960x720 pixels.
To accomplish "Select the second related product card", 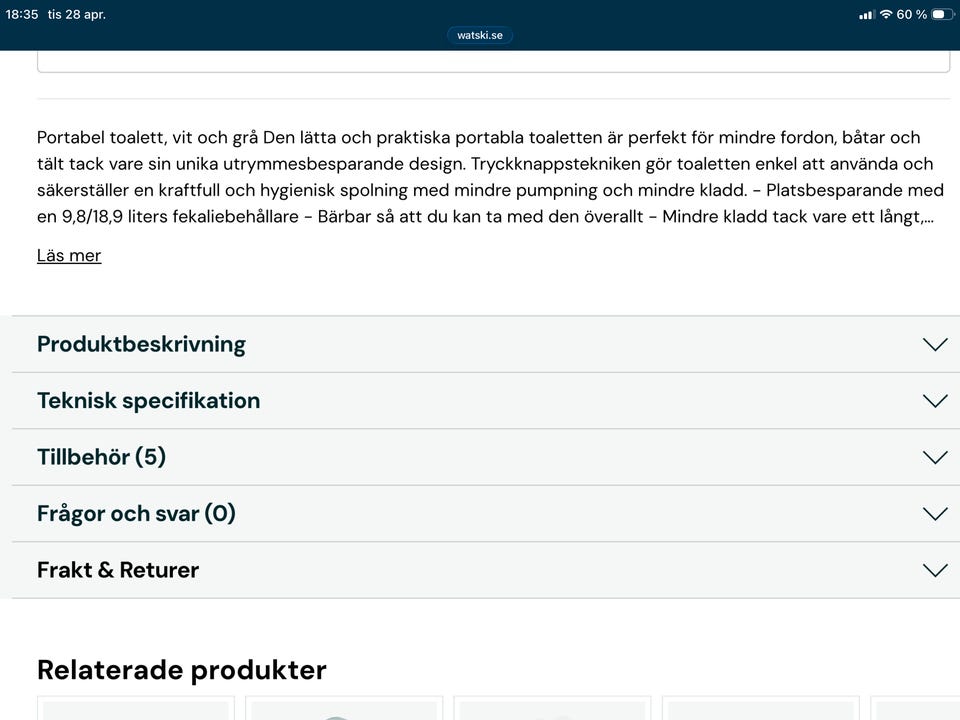I will (x=344, y=708).
